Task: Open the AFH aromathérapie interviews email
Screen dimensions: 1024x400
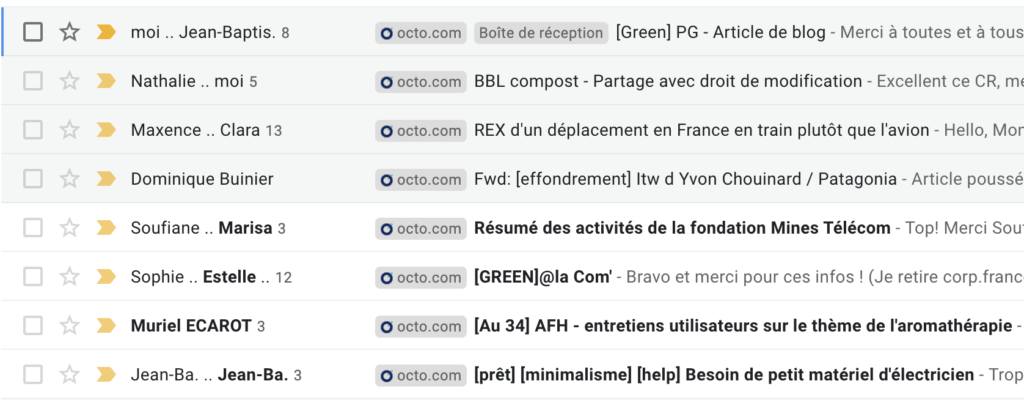Action: point(740,325)
